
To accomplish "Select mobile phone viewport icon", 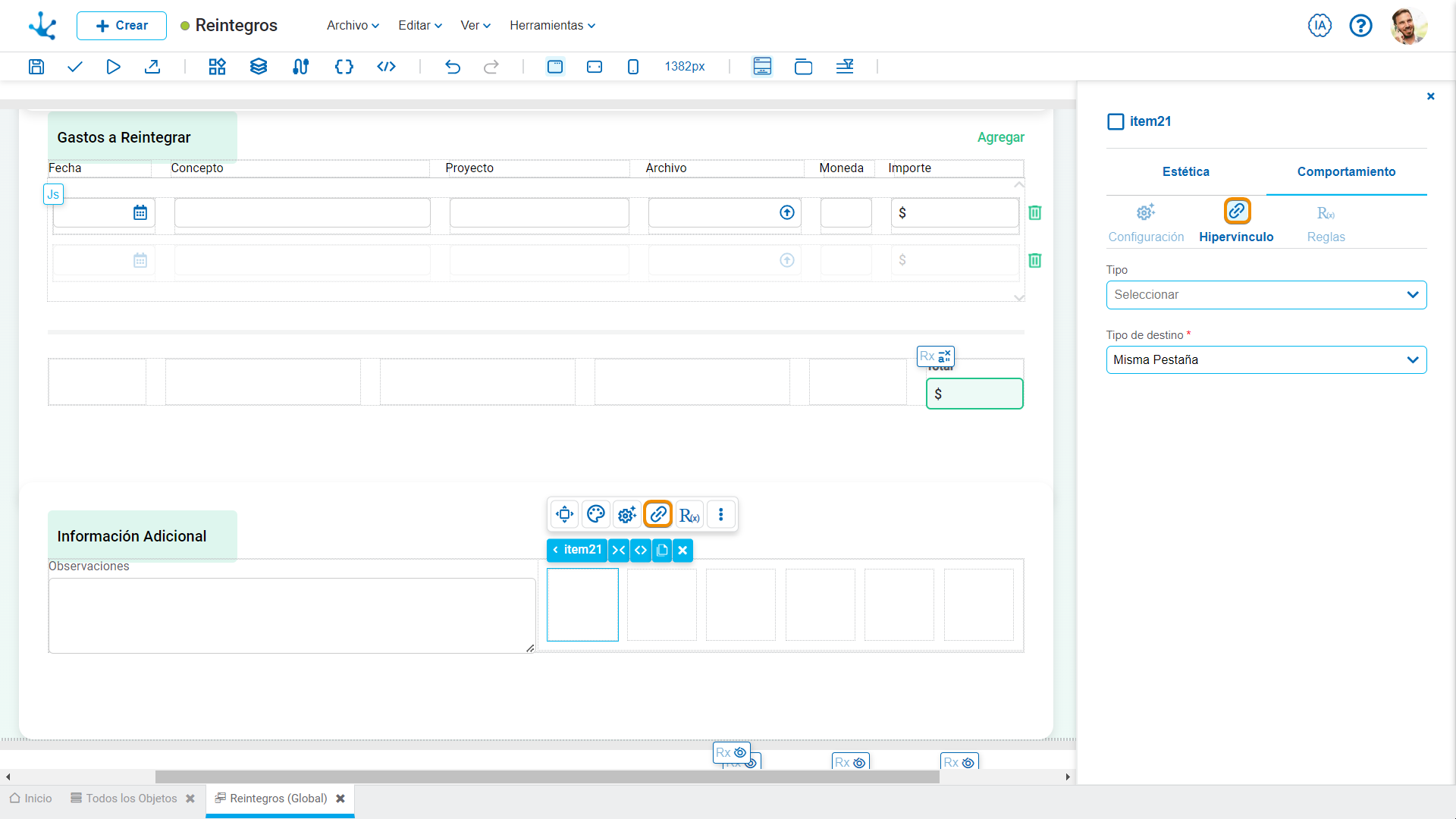I will coord(633,67).
